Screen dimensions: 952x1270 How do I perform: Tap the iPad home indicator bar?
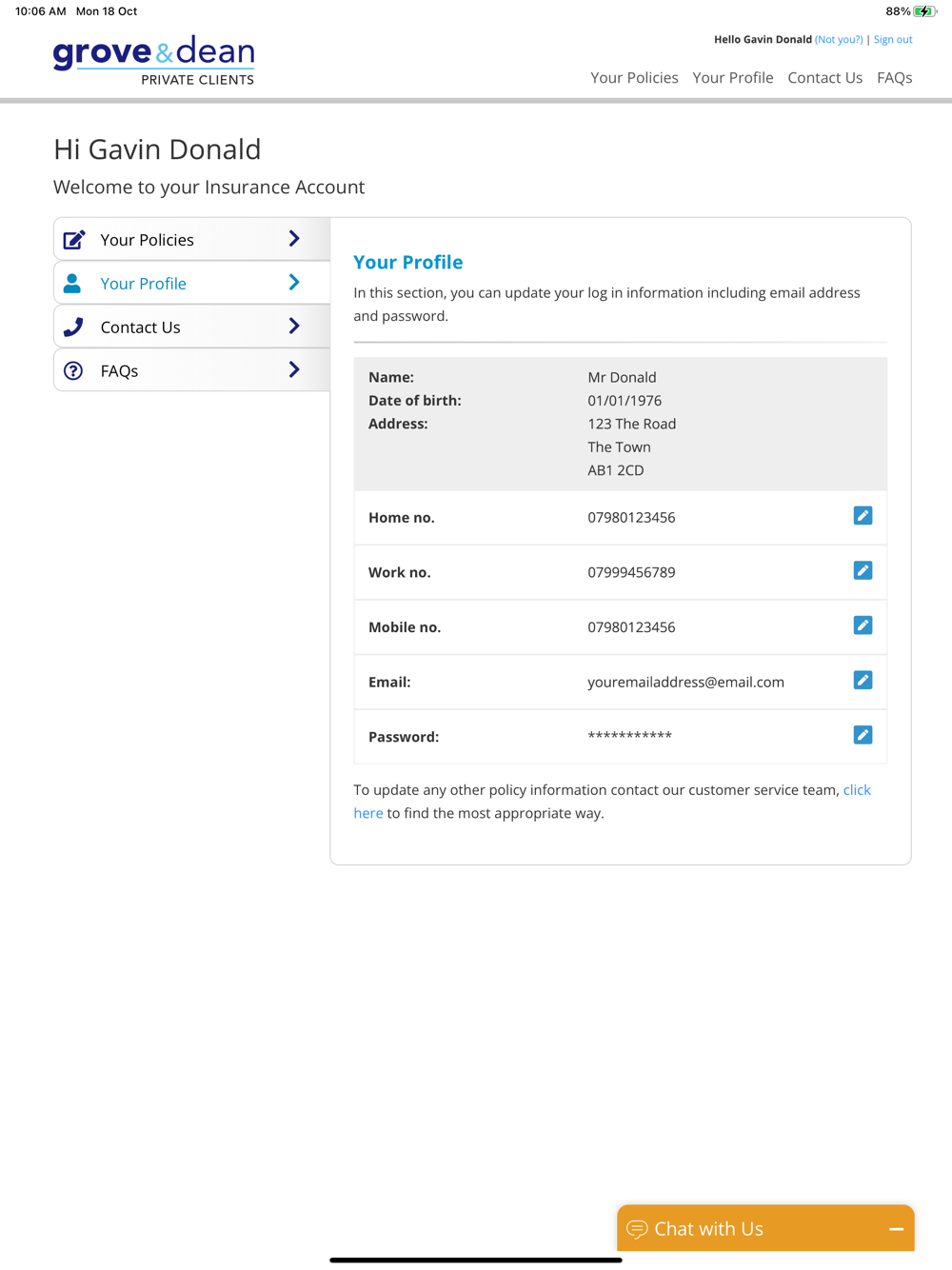(476, 1260)
